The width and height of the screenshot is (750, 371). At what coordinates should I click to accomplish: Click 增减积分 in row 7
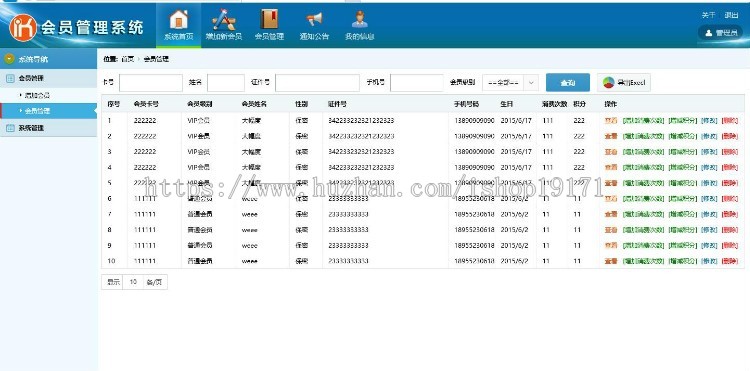(683, 214)
